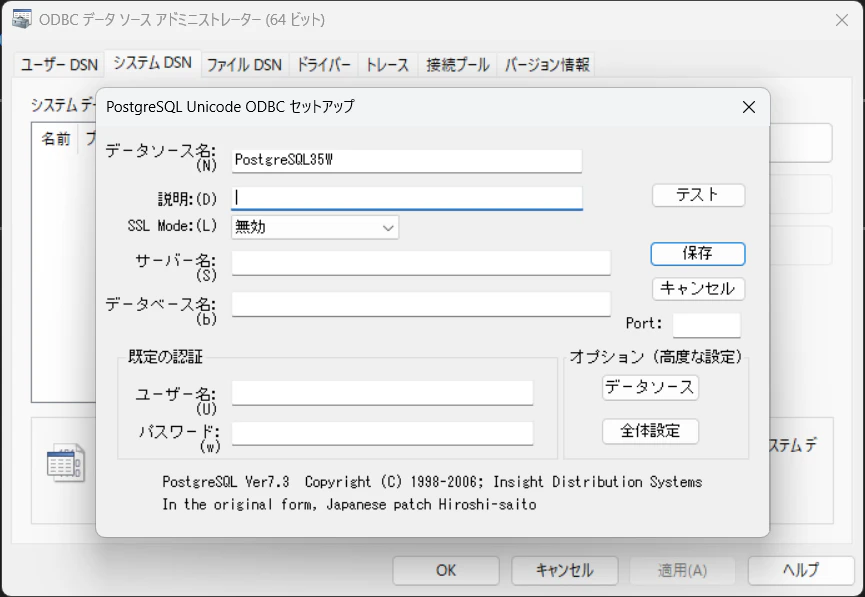Select the システム DSN tab
Screen dimensions: 865x597
[x=153, y=63]
